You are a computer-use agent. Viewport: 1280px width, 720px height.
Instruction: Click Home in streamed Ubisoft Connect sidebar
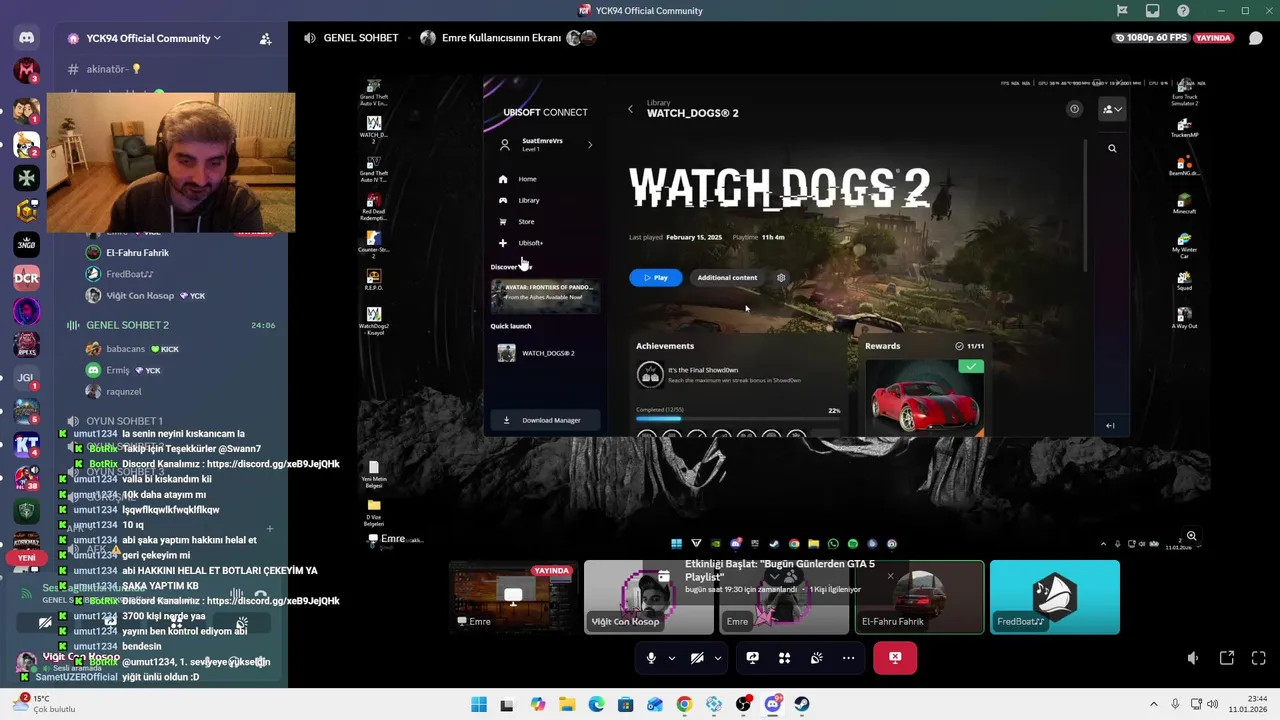point(527,179)
